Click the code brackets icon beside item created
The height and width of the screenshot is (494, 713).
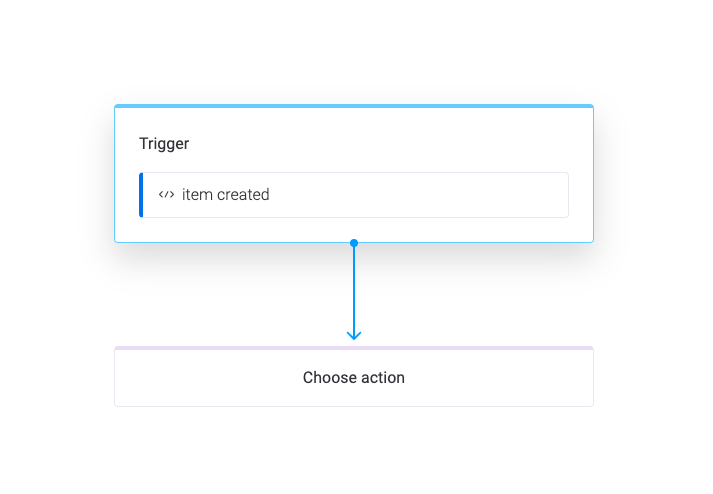[x=167, y=195]
